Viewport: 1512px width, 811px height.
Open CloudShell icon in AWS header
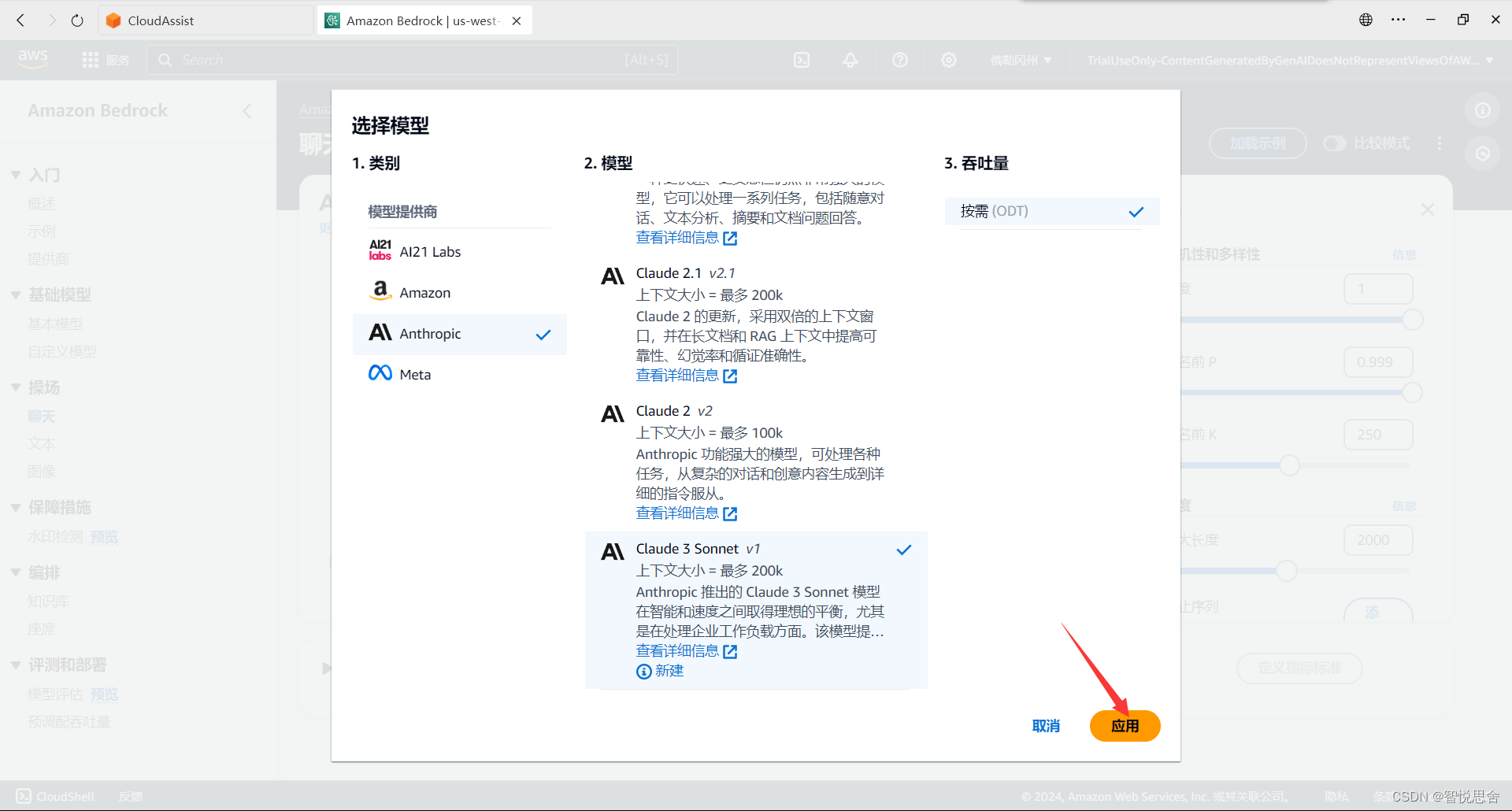(802, 60)
